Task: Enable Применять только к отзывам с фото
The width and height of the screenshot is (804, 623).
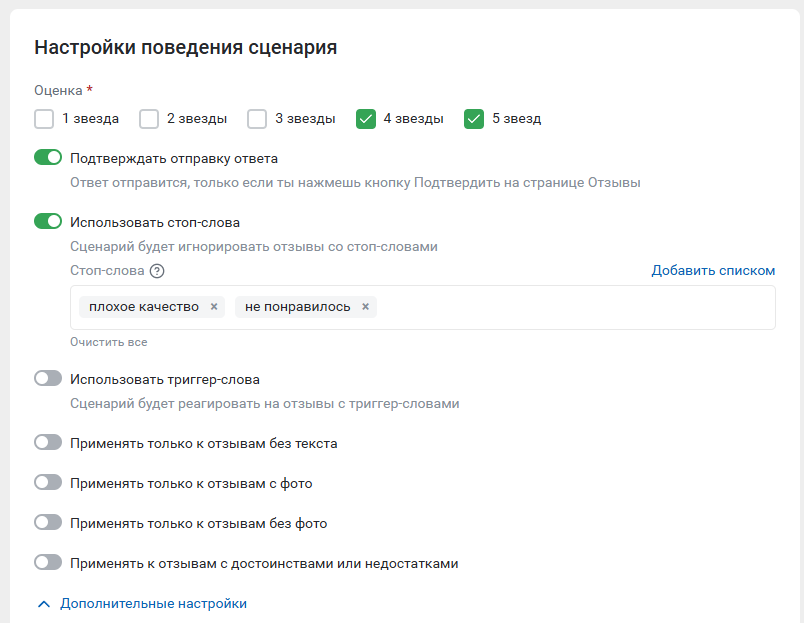Action: point(48,483)
